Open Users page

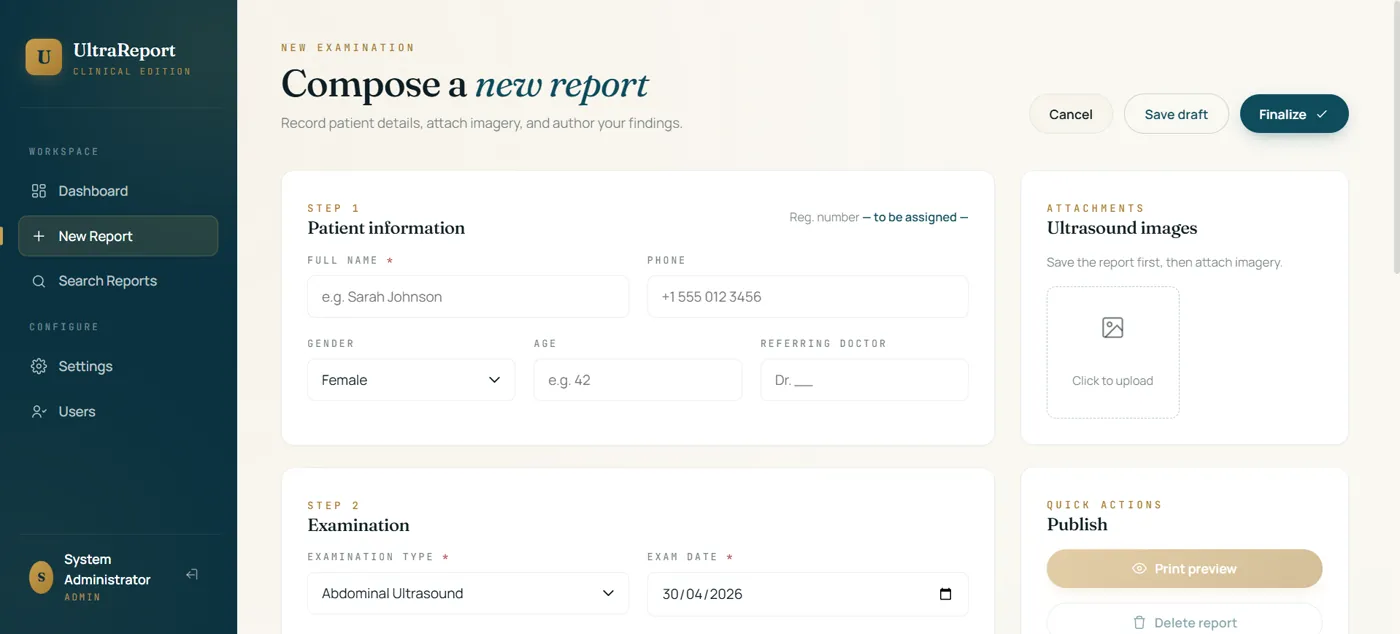click(118, 411)
